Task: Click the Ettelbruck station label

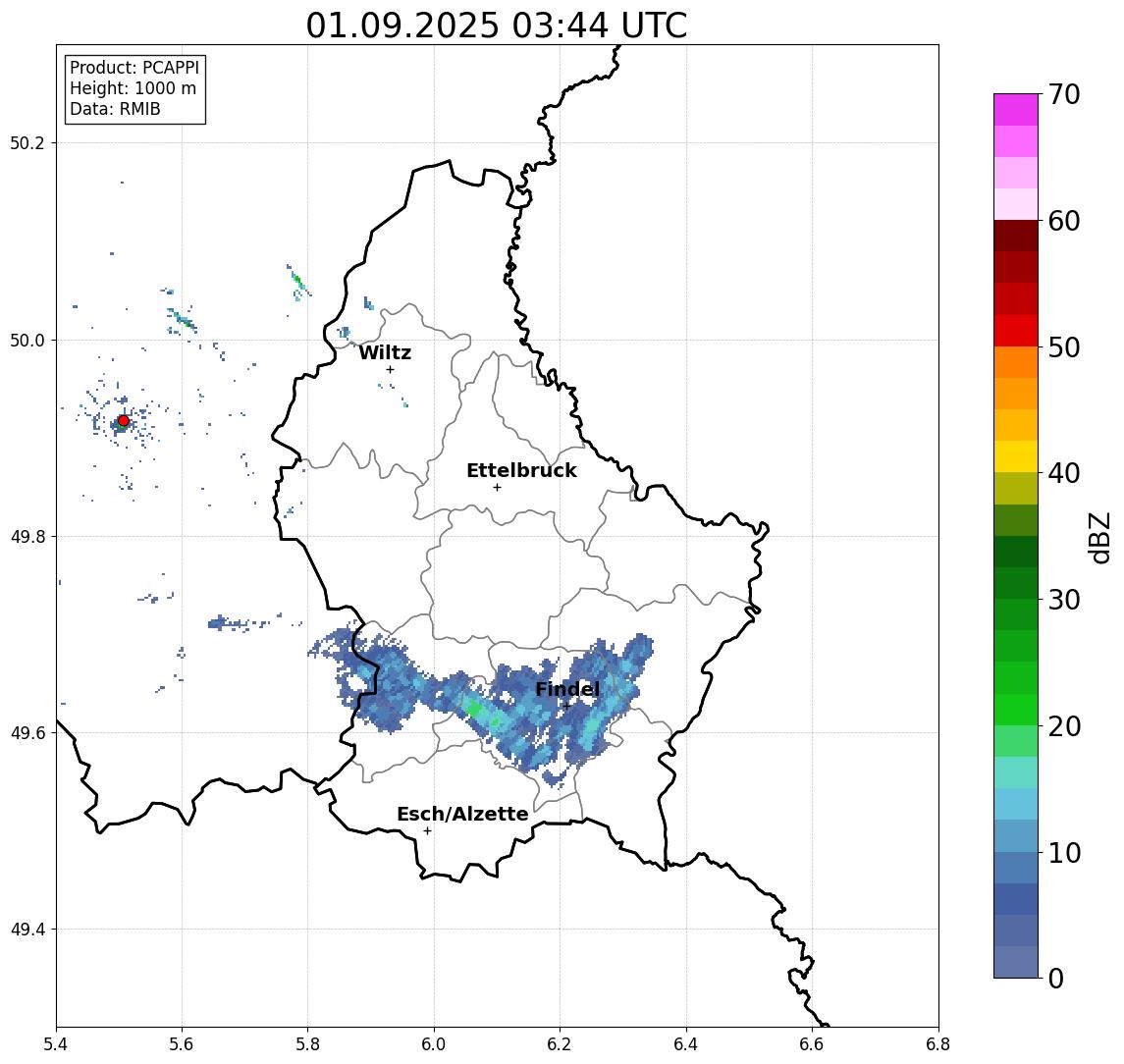Action: coord(521,470)
